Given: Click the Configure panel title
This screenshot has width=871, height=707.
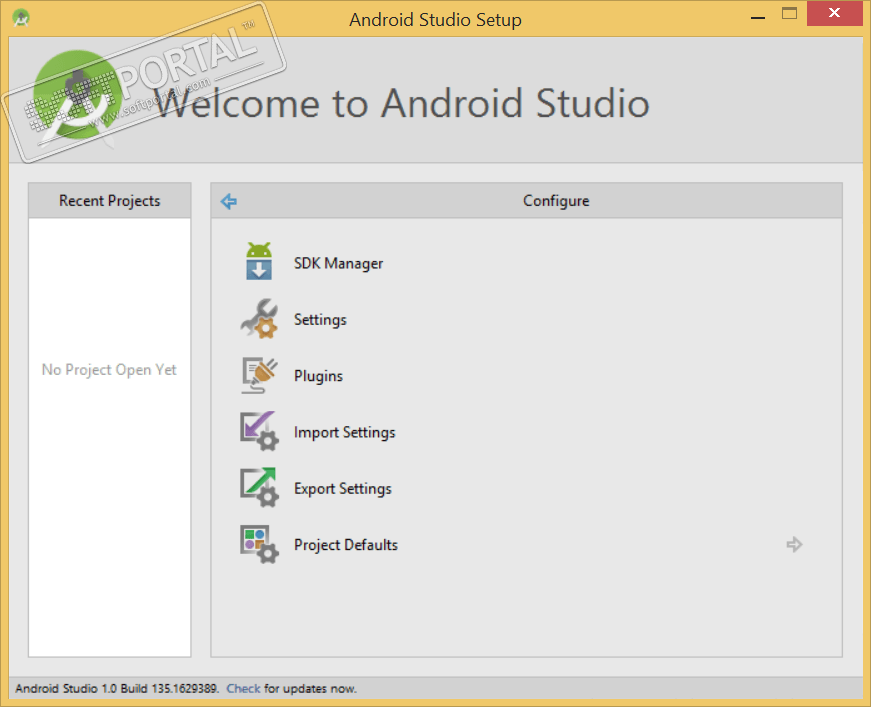Looking at the screenshot, I should [556, 201].
